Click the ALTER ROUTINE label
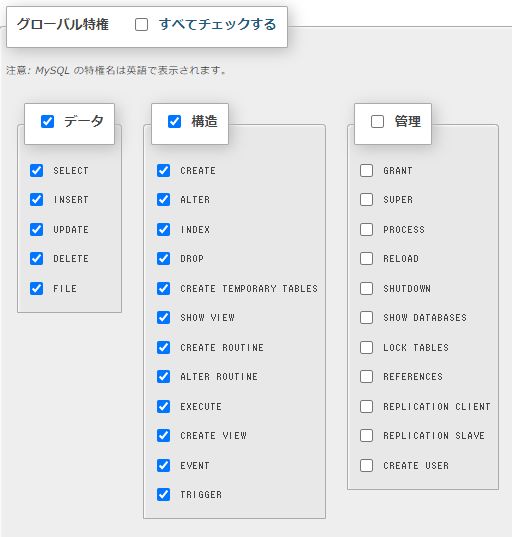This screenshot has width=512, height=537. [x=219, y=377]
